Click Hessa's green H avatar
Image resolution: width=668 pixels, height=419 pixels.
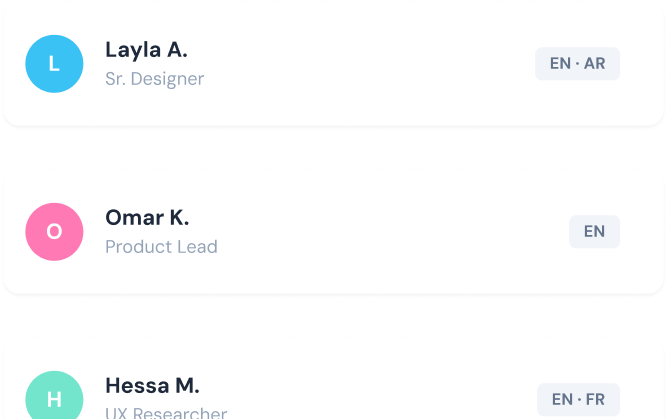tap(54, 395)
